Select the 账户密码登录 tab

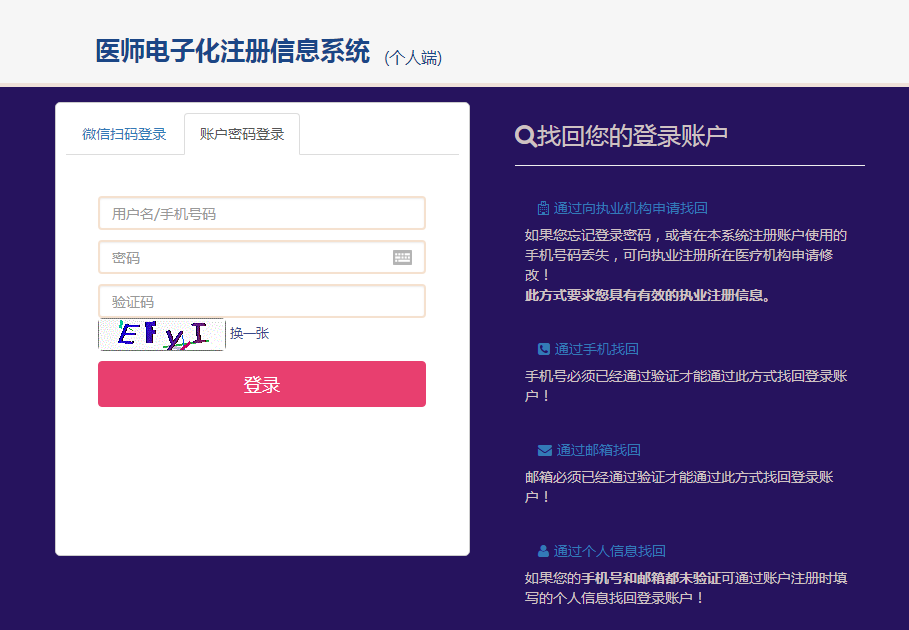click(242, 134)
